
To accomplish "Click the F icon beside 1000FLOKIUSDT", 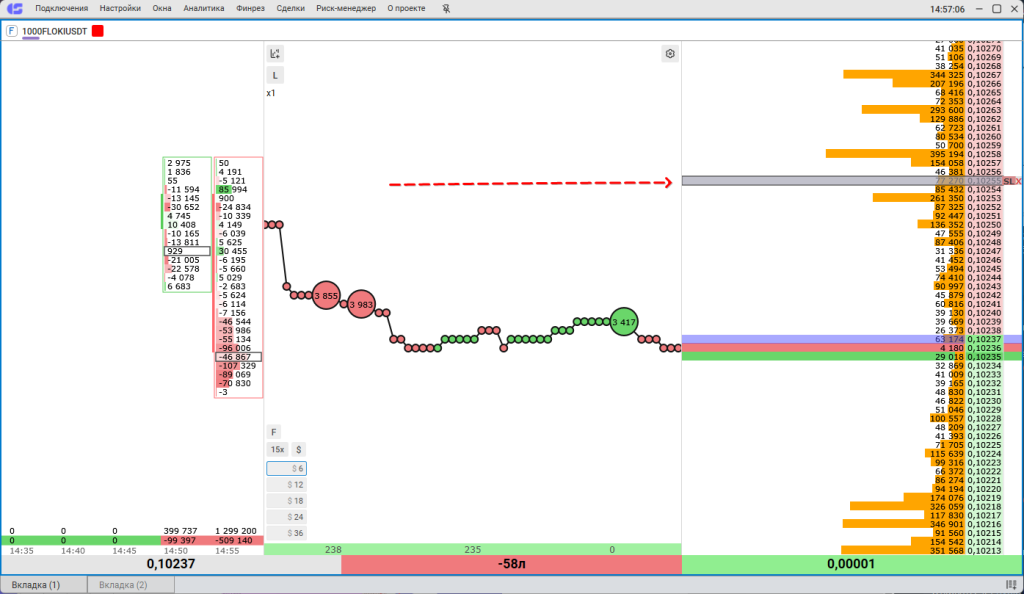I will pyautogui.click(x=12, y=31).
